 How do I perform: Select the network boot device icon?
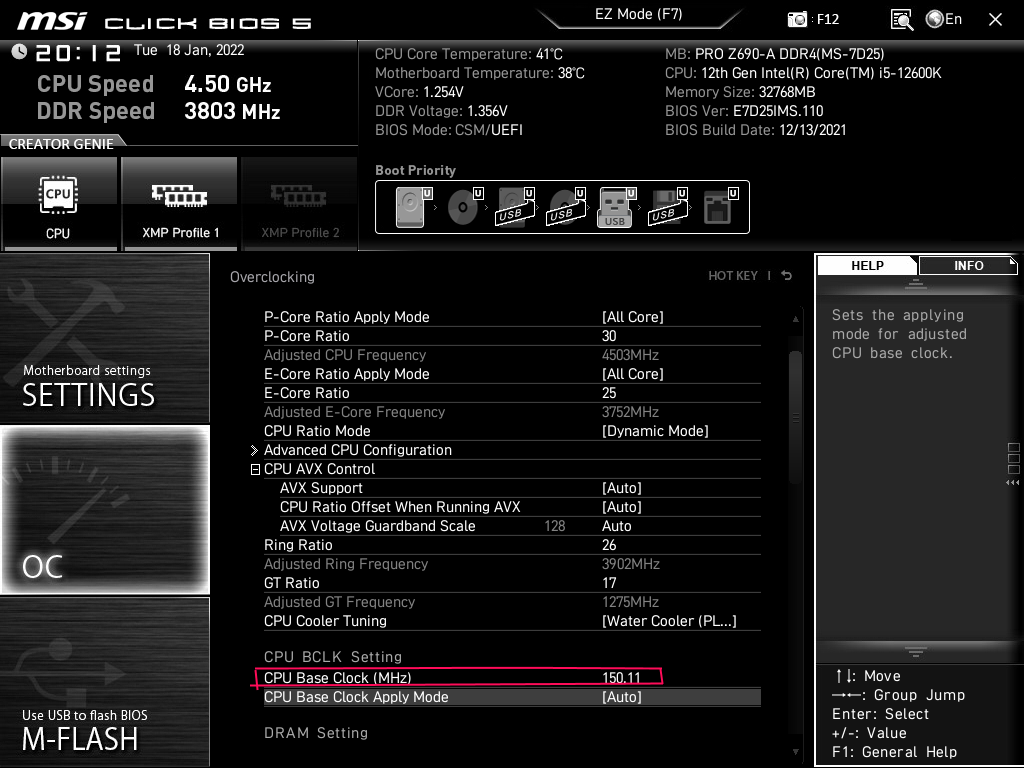(x=720, y=206)
